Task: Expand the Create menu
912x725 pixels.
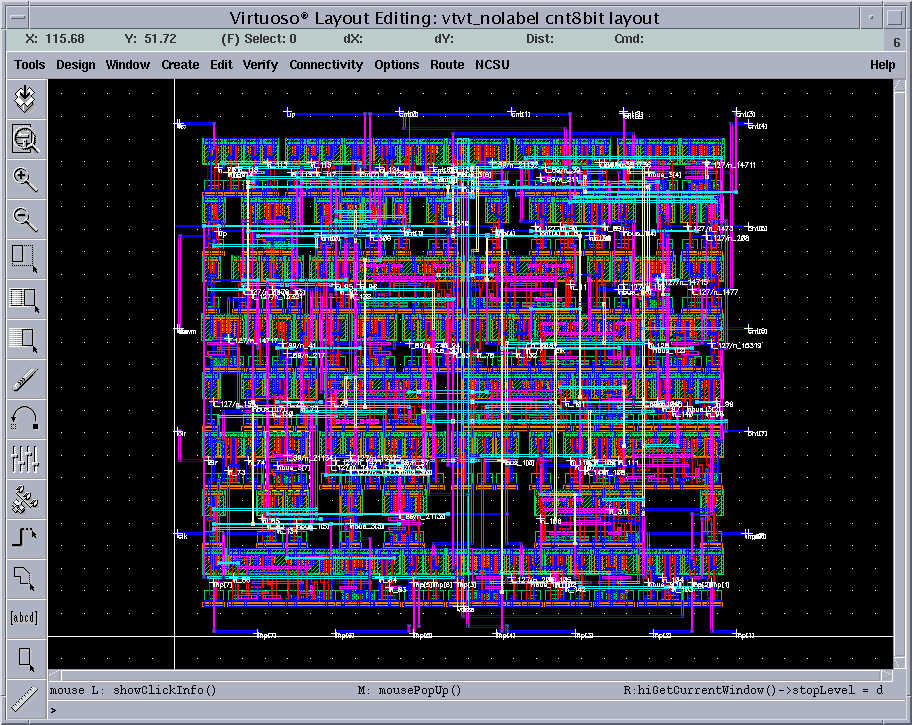Action: coord(180,65)
